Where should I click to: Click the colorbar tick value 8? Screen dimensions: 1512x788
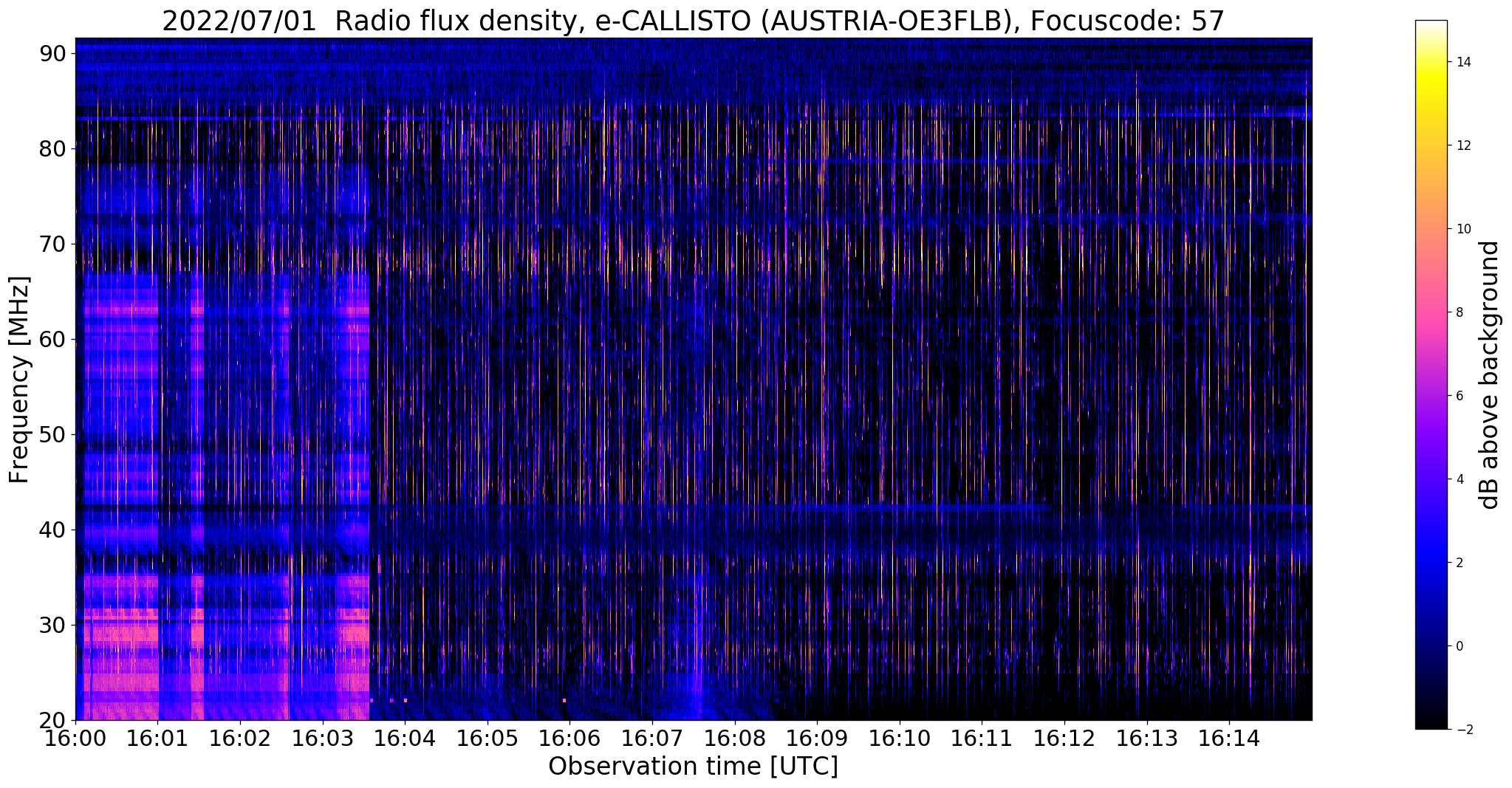(x=1459, y=312)
